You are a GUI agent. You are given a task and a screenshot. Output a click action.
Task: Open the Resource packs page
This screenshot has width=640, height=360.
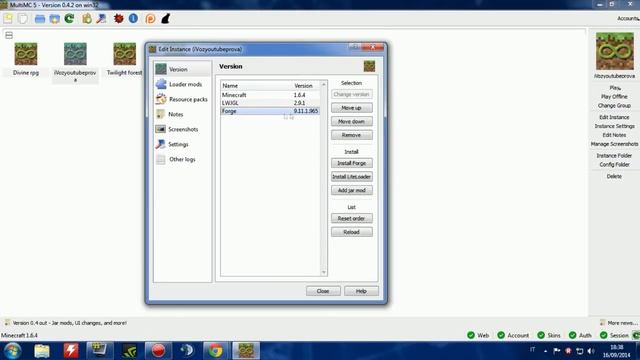click(x=182, y=99)
